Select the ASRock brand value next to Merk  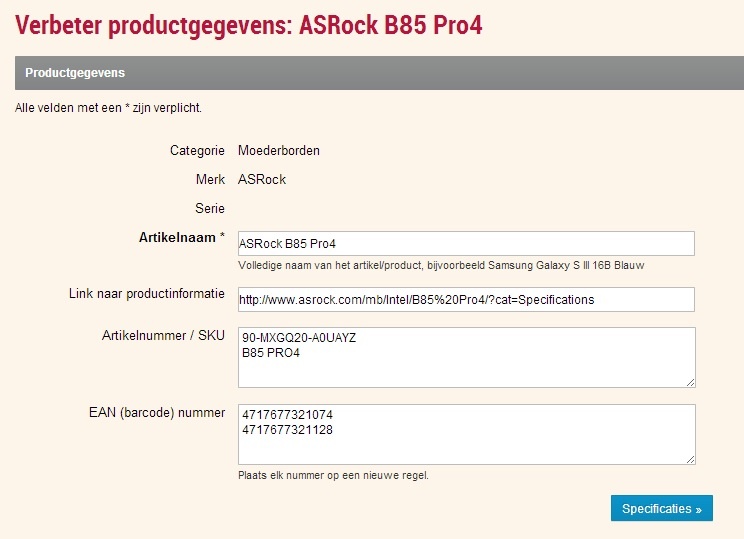(x=262, y=180)
